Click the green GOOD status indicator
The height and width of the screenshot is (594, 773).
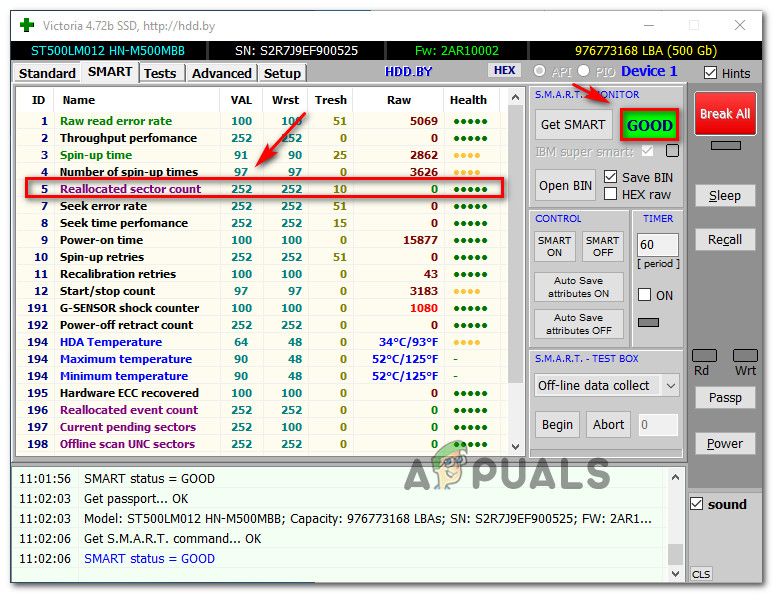click(x=649, y=125)
